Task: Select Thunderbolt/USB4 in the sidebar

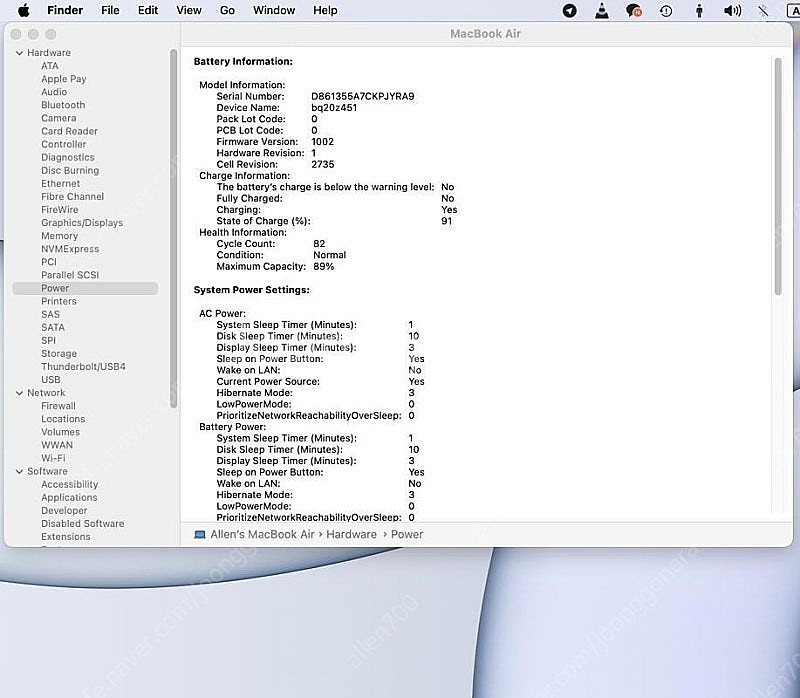Action: pos(83,366)
